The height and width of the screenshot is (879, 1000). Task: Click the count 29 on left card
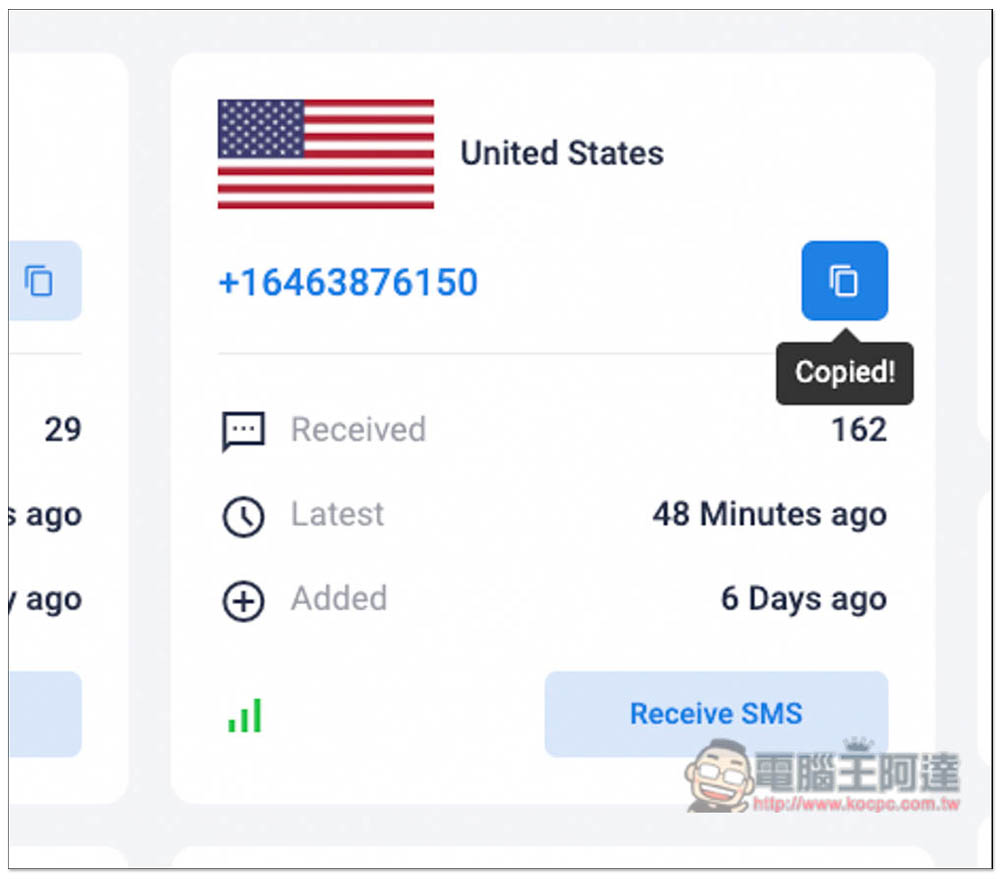tap(62, 429)
